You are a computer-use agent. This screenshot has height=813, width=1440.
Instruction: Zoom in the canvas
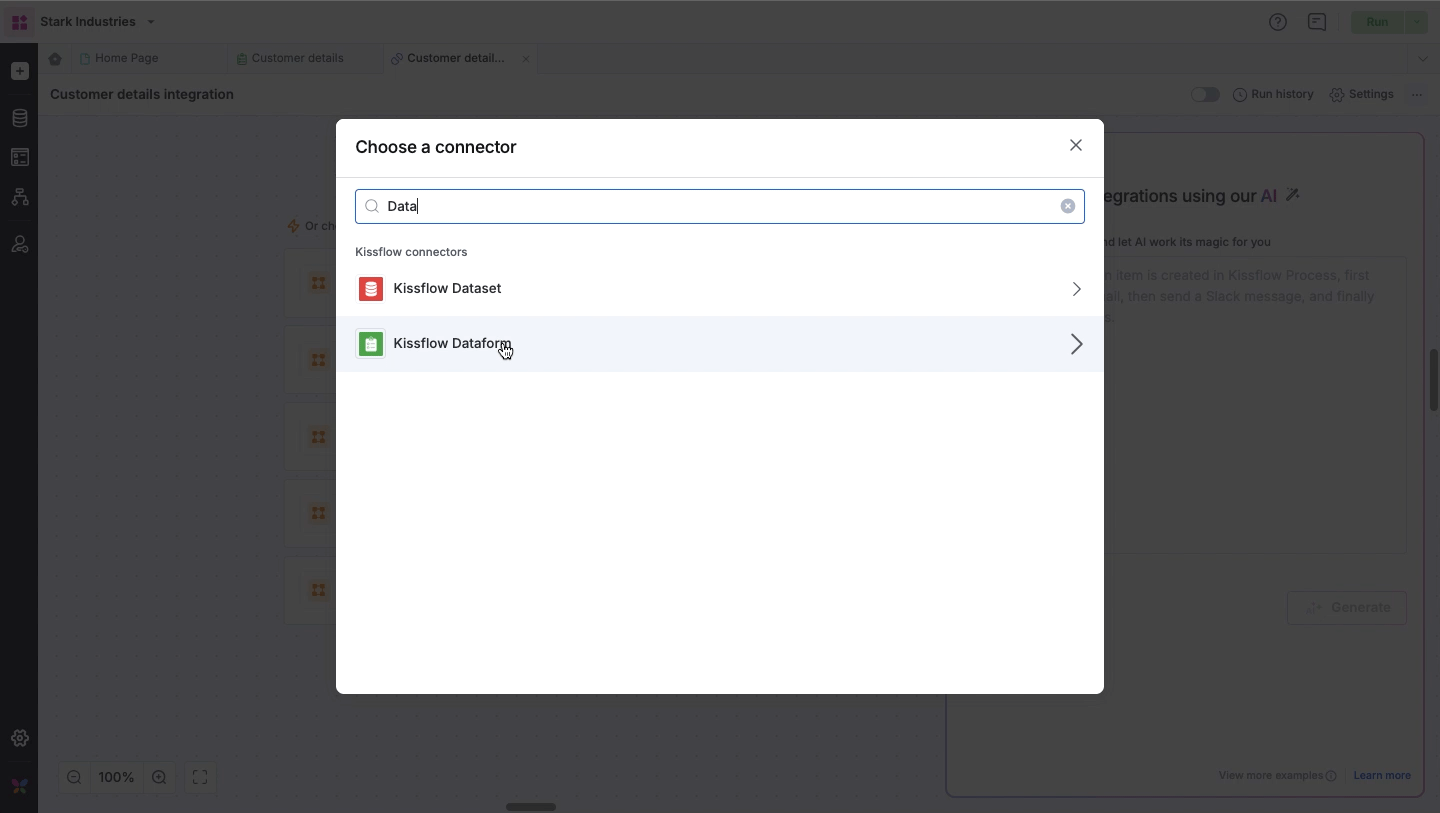[159, 777]
